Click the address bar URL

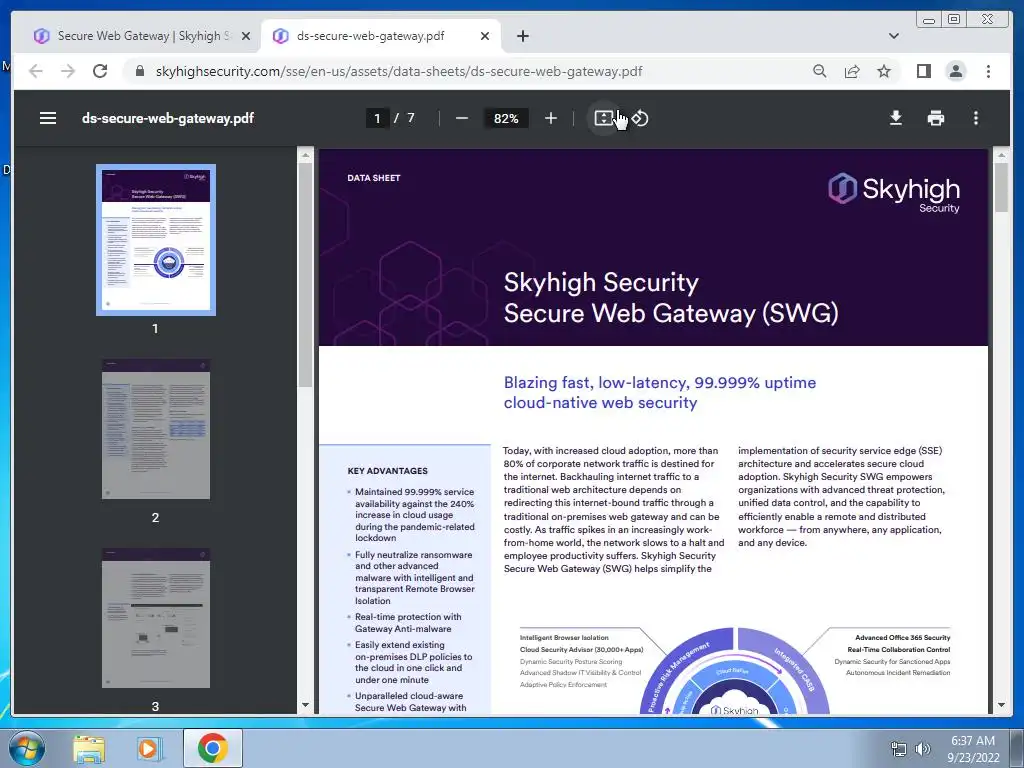click(x=398, y=71)
